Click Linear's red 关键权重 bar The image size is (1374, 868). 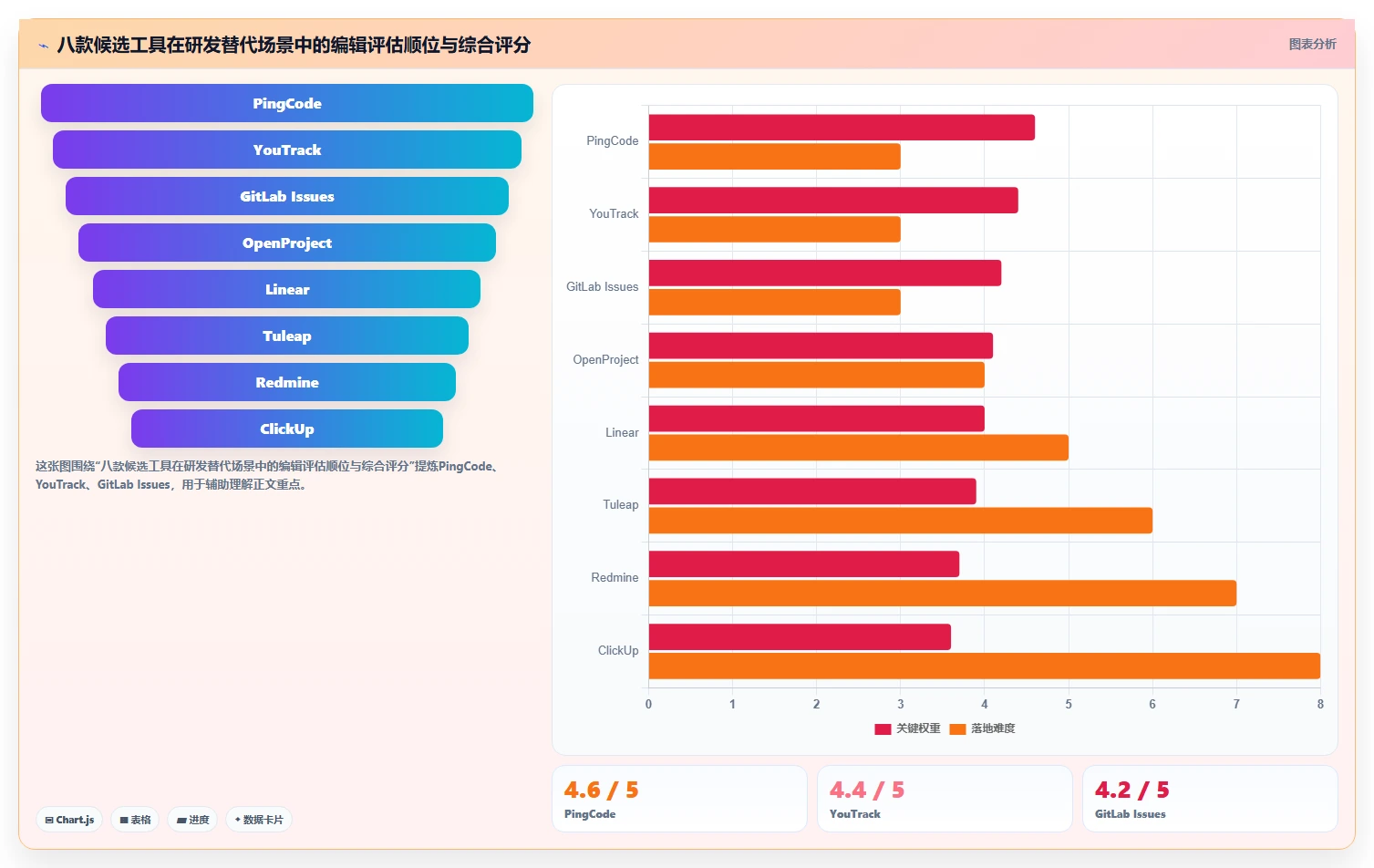[x=817, y=418]
